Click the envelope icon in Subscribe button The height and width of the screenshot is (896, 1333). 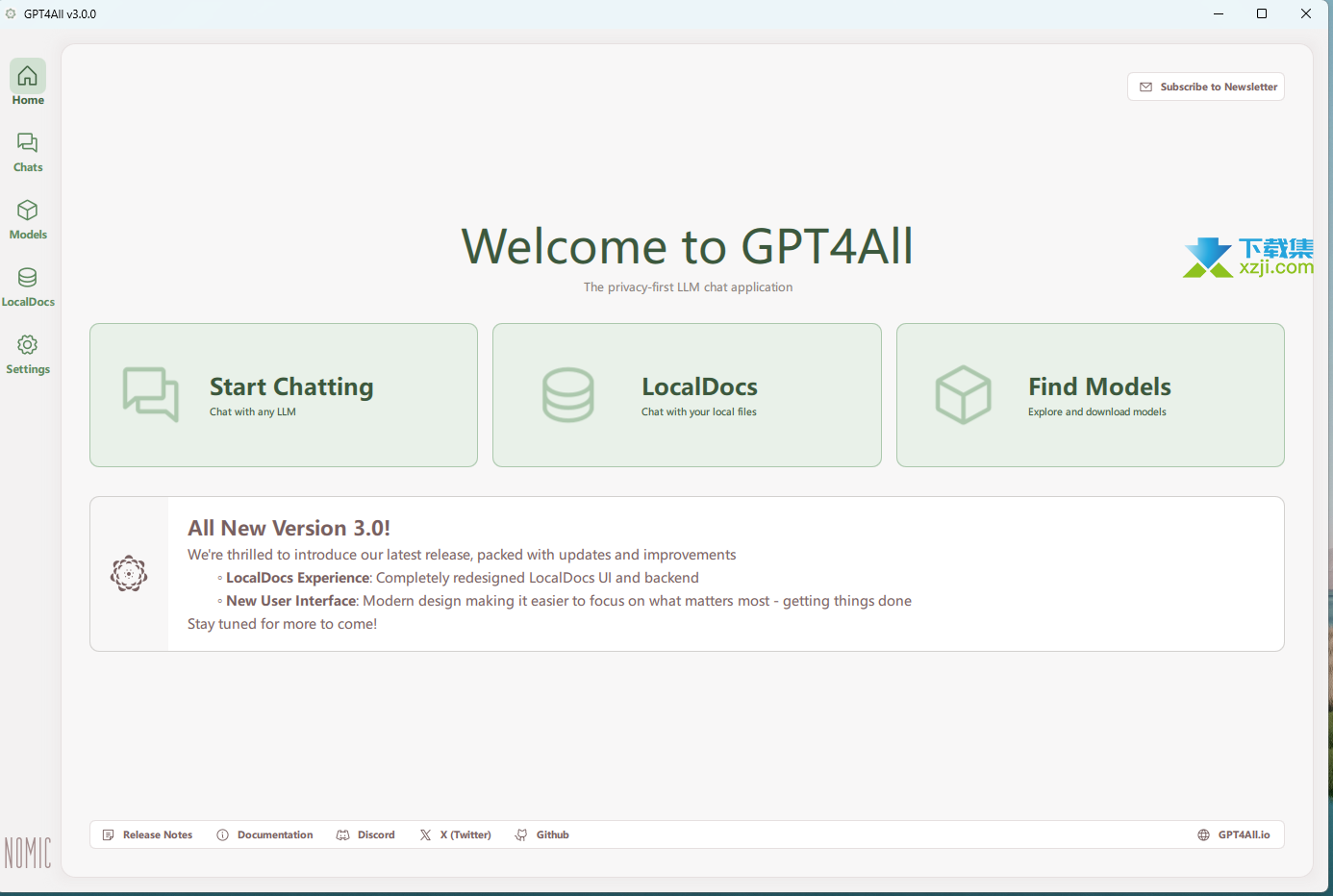(1145, 87)
